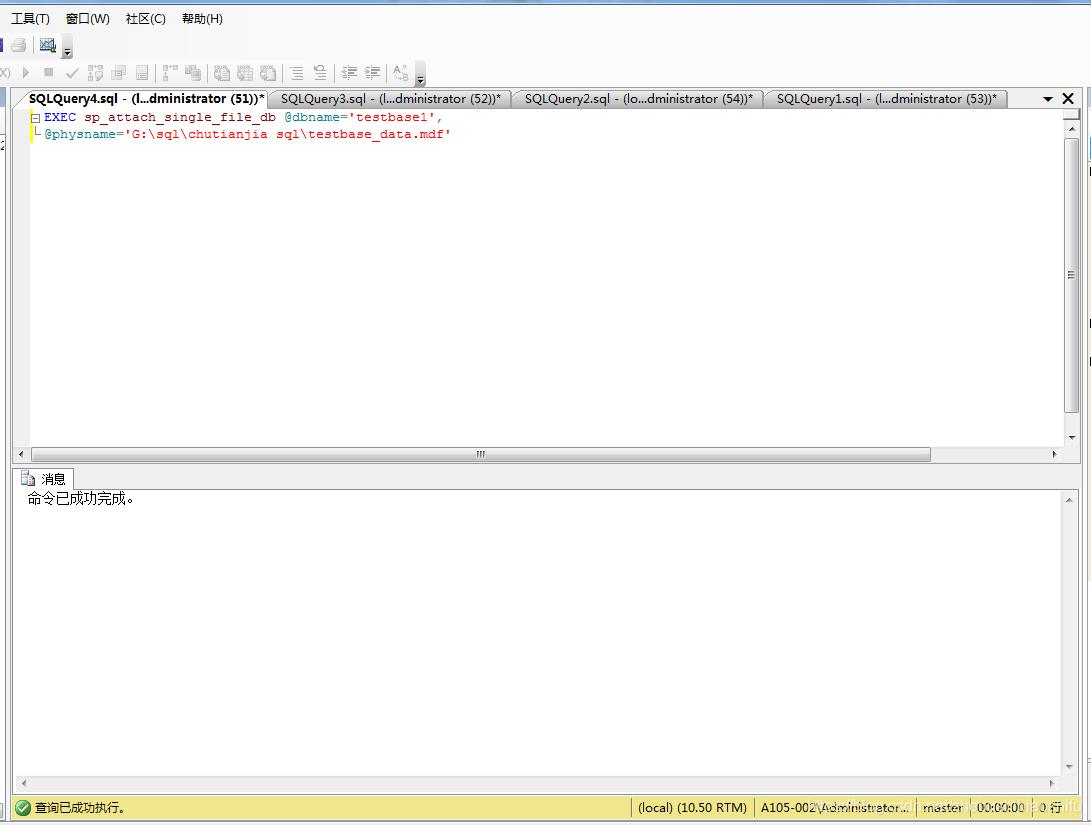Click Results to Grid icon
This screenshot has height=825, width=1091.
[x=245, y=73]
